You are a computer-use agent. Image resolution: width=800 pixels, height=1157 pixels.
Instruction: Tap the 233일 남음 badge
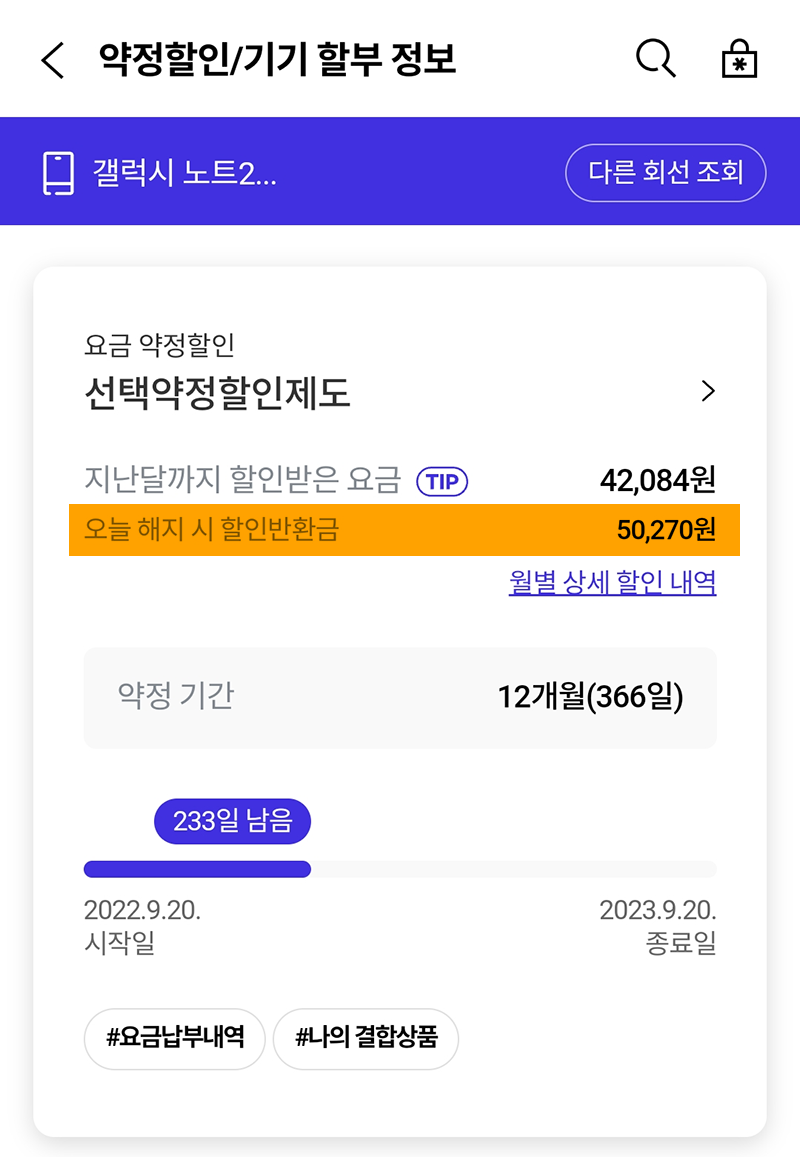coord(232,822)
